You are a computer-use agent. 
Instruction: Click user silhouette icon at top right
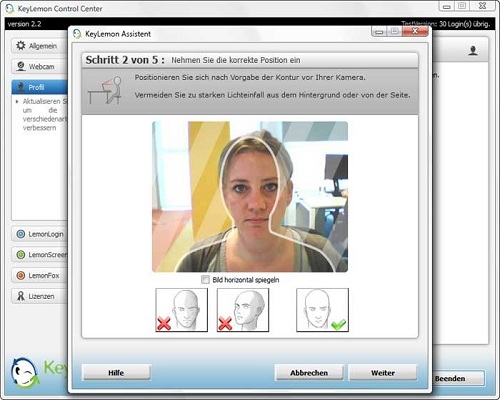(x=473, y=51)
